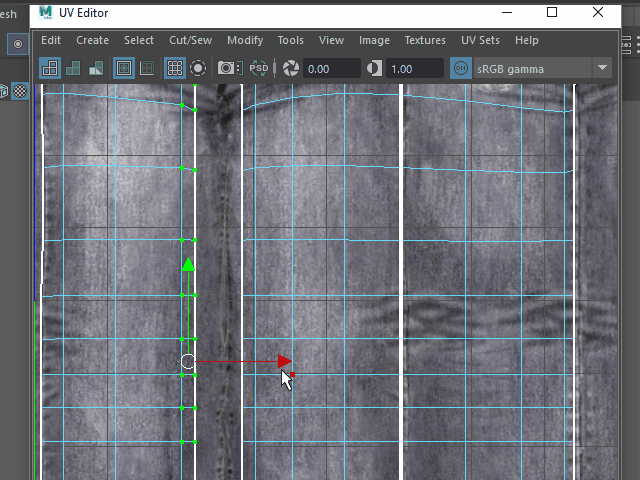Click the isolate select dotted circle icon
Screen dimensions: 640x480
tap(198, 68)
